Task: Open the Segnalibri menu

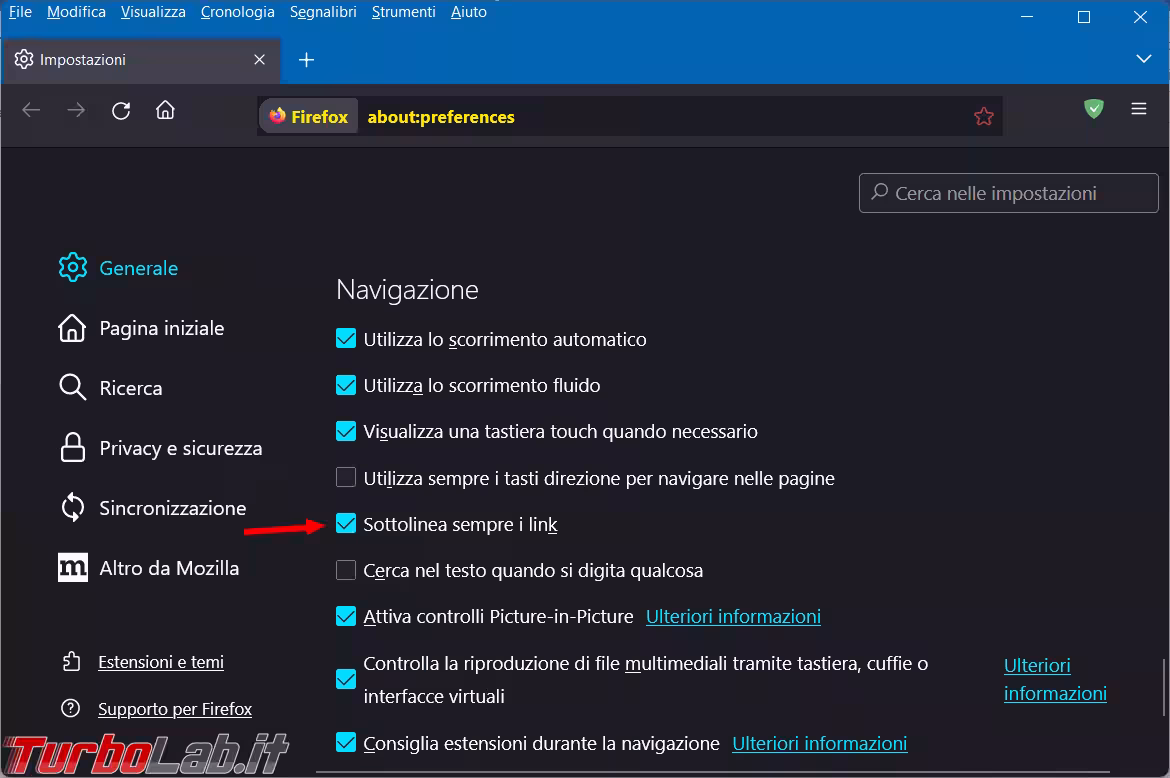Action: pos(323,12)
